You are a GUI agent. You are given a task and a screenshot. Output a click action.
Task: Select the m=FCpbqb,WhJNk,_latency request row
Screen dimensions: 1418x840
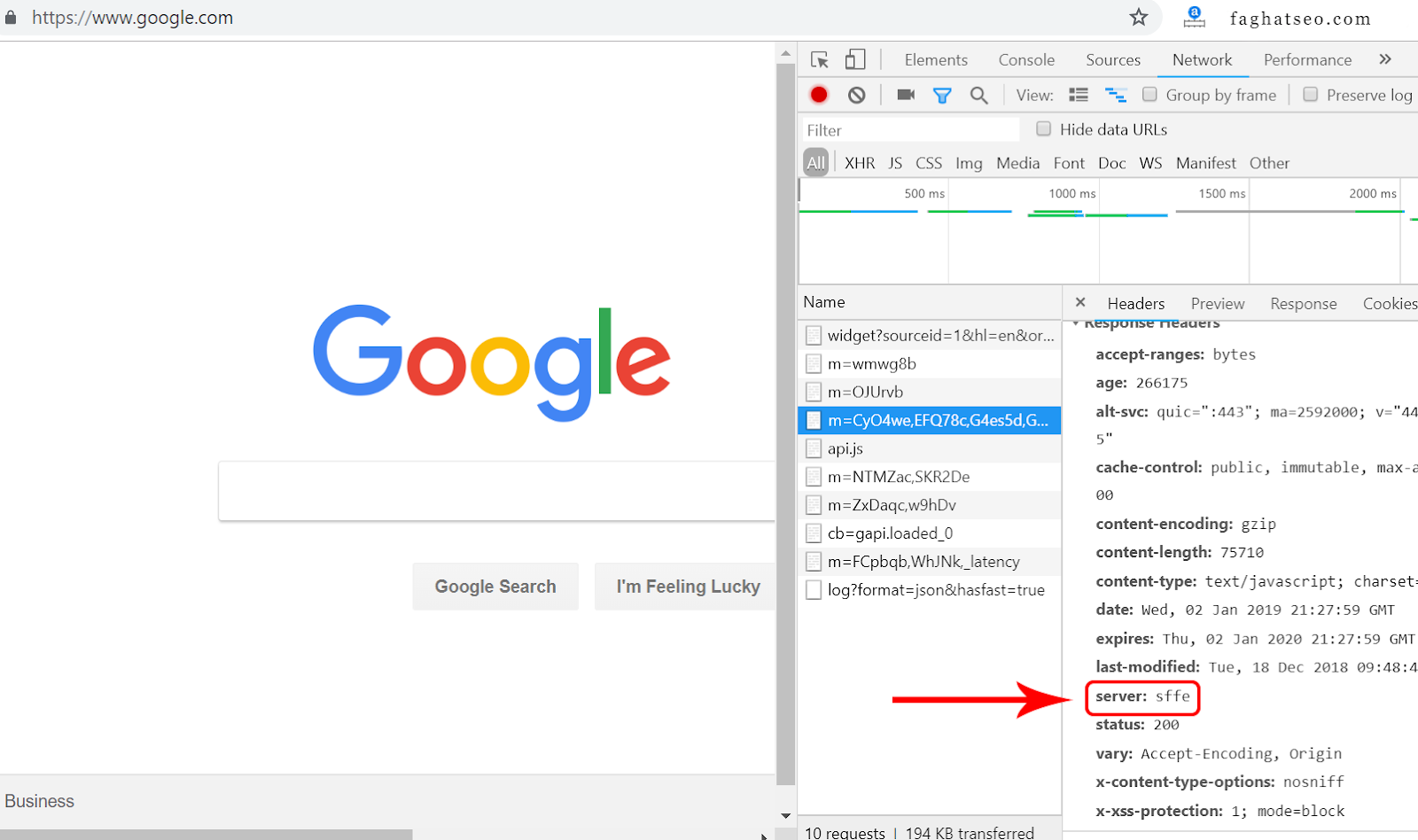click(930, 562)
